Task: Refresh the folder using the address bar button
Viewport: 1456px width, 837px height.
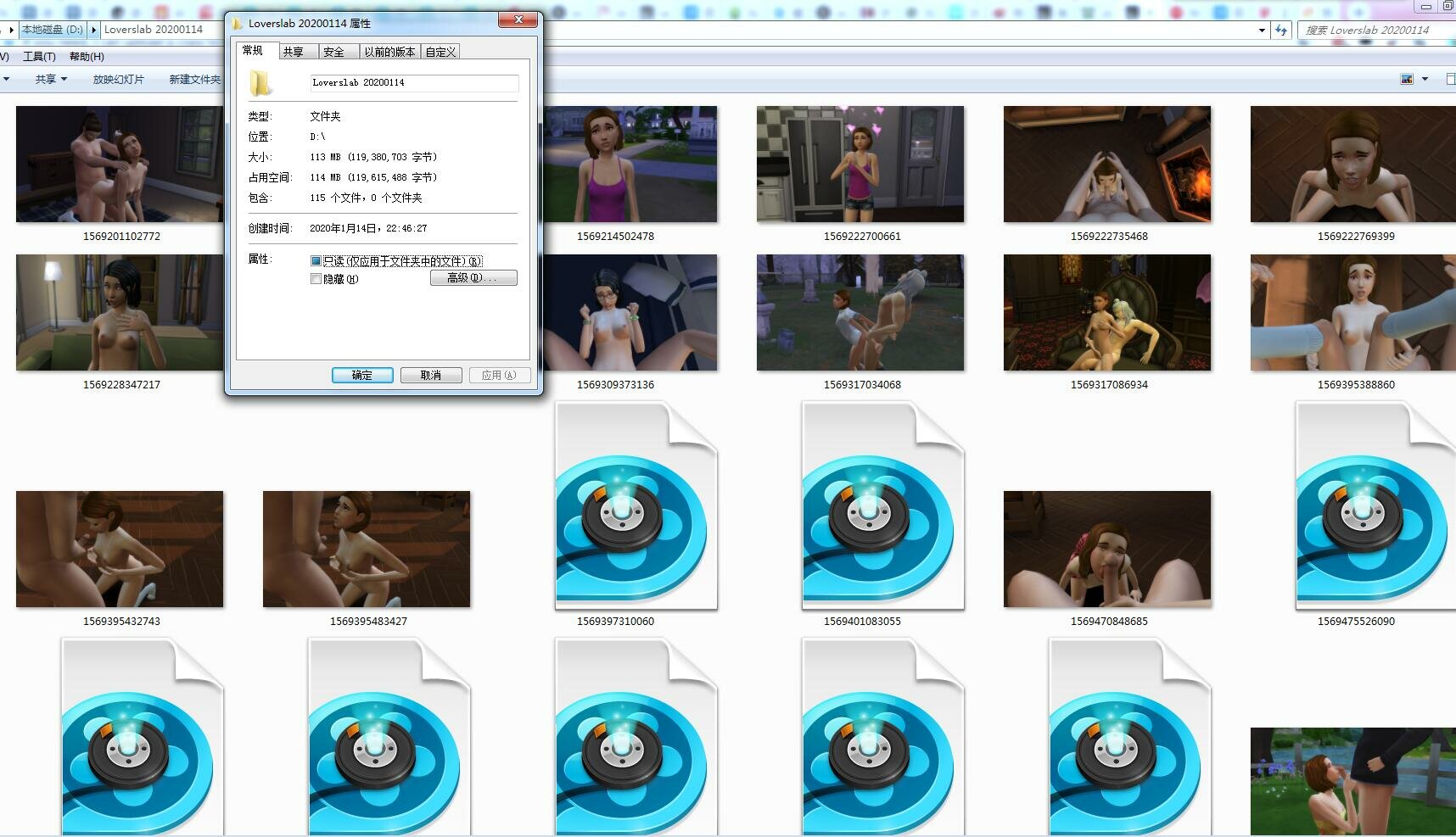Action: click(x=1281, y=30)
